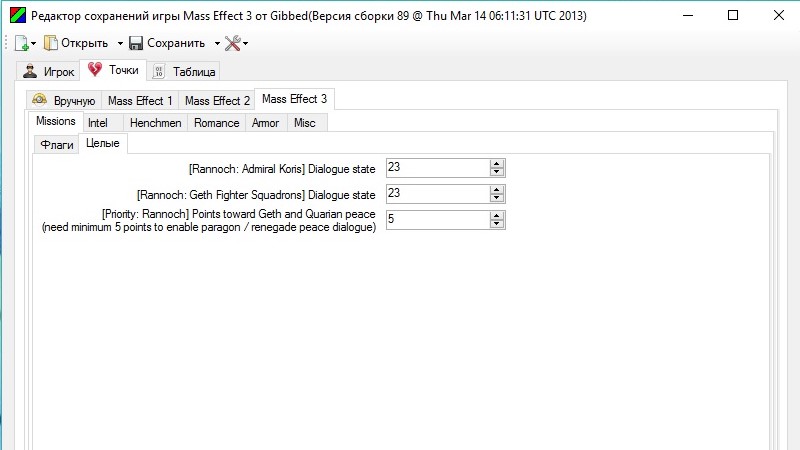Open the Таблица tab
Viewport: 800px width, 450px height.
click(x=185, y=71)
